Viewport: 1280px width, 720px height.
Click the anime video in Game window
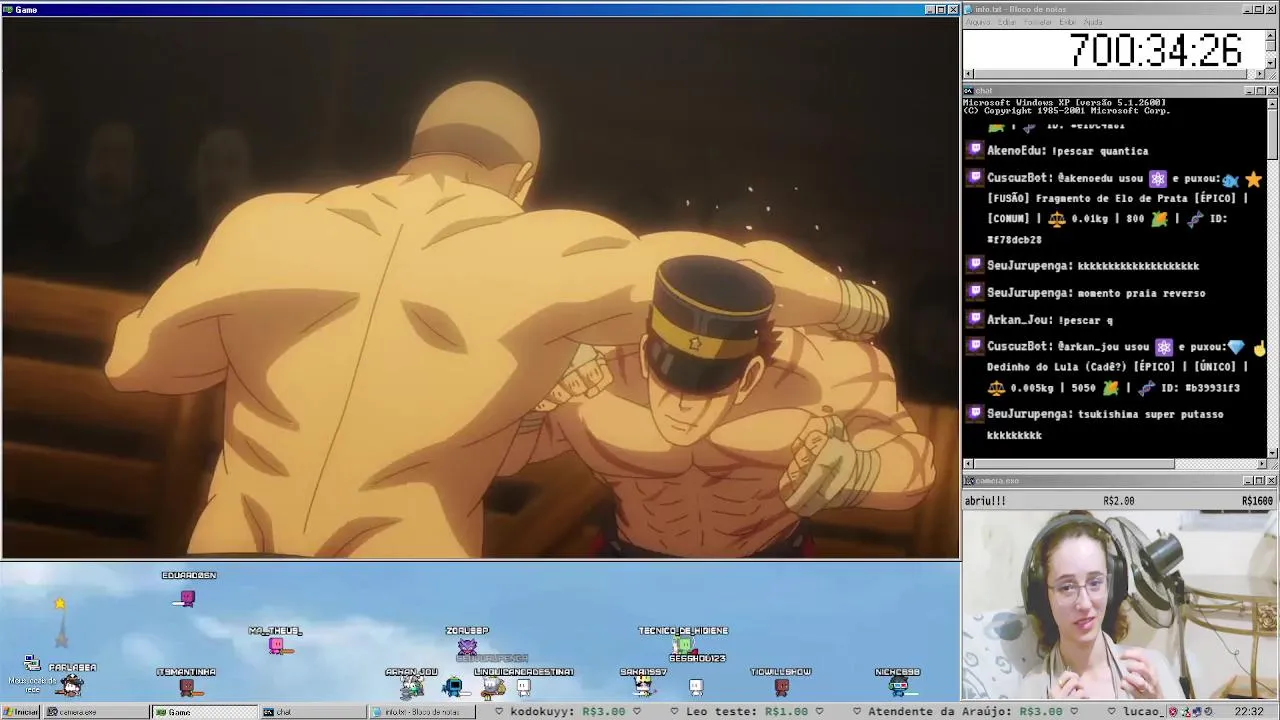click(x=480, y=288)
